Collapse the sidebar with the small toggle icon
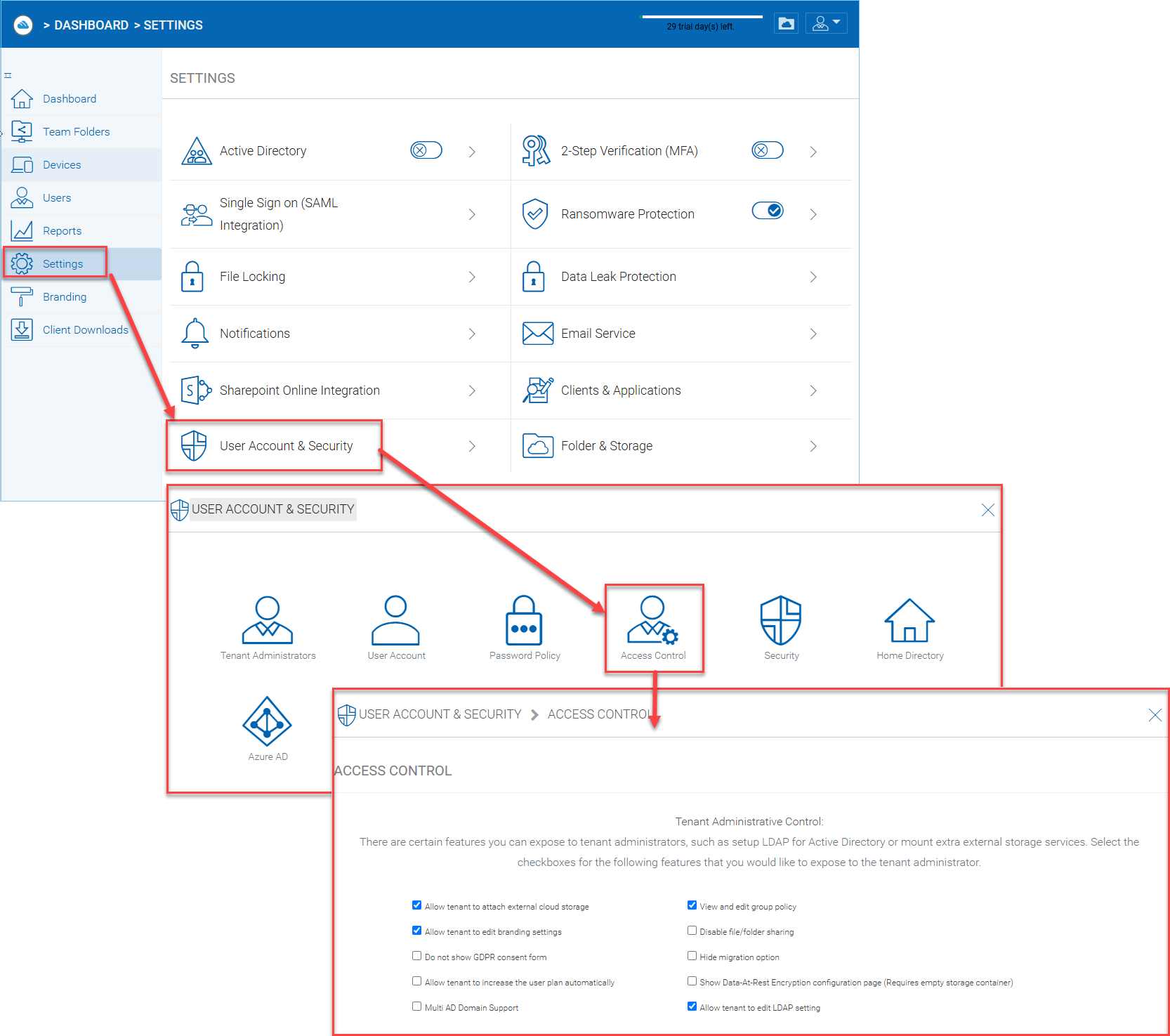Screen dimensions: 1170x1036 (x=8, y=75)
